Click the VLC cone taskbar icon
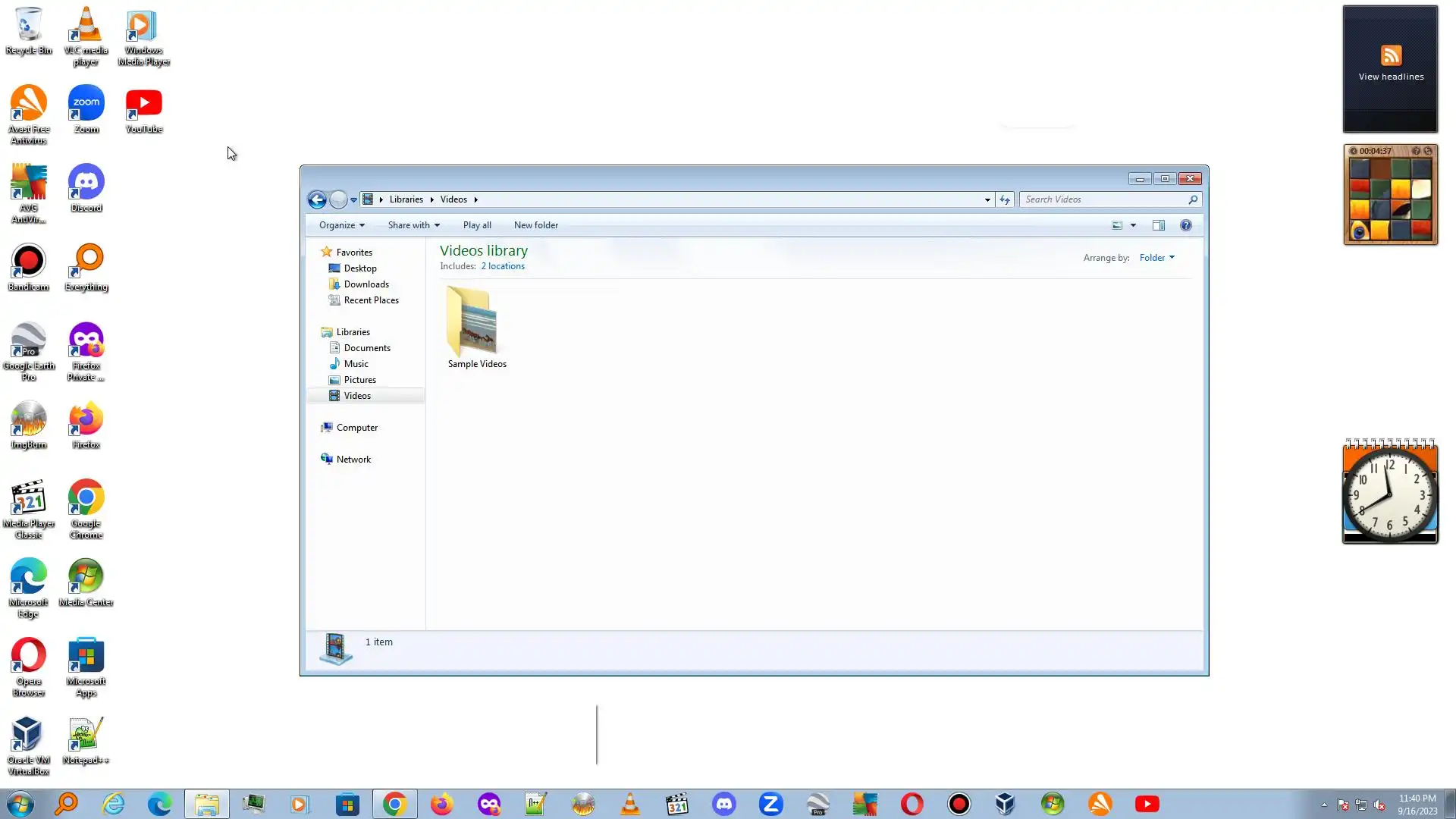The image size is (1456, 819). point(630,804)
